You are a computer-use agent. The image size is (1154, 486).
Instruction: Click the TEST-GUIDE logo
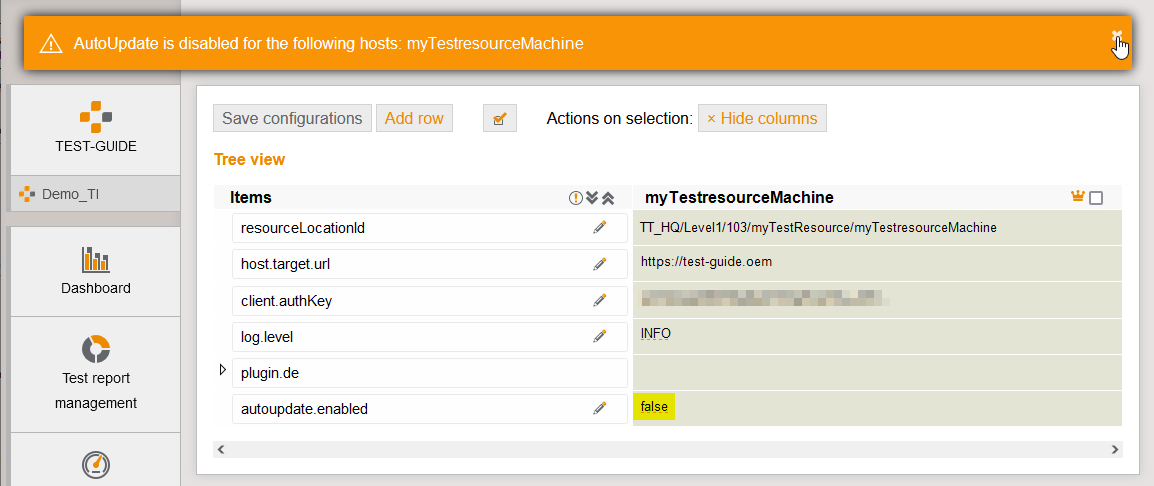coord(96,117)
